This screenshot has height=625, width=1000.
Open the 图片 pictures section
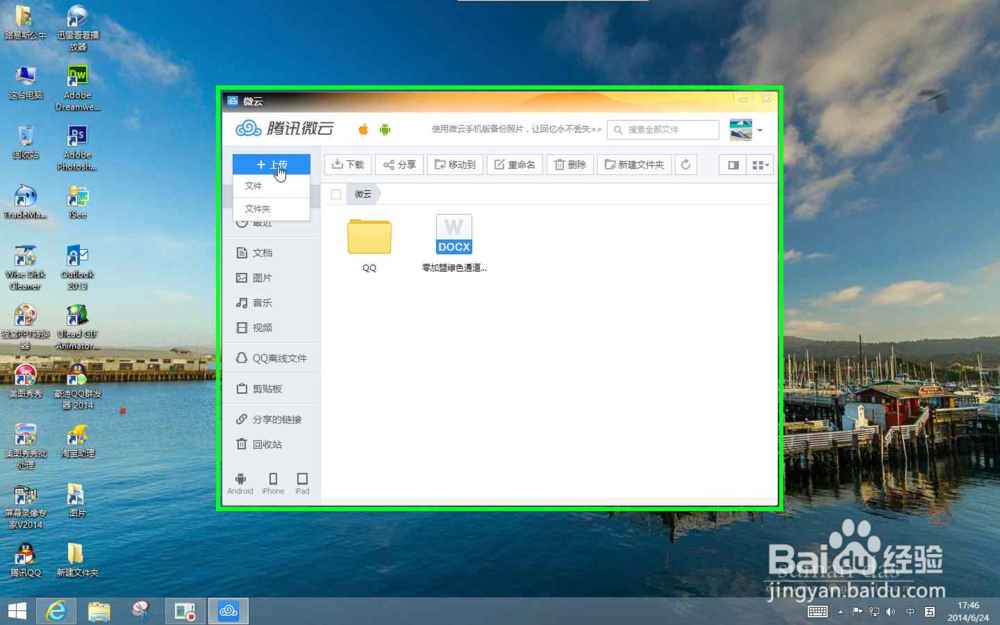click(x=262, y=277)
